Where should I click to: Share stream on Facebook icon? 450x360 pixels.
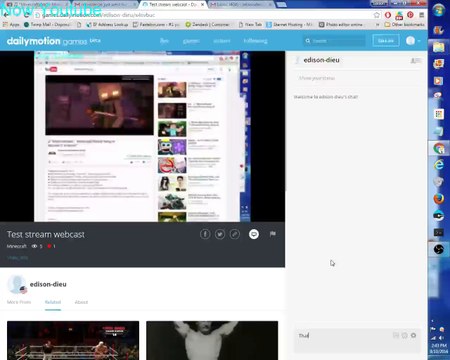coord(205,234)
